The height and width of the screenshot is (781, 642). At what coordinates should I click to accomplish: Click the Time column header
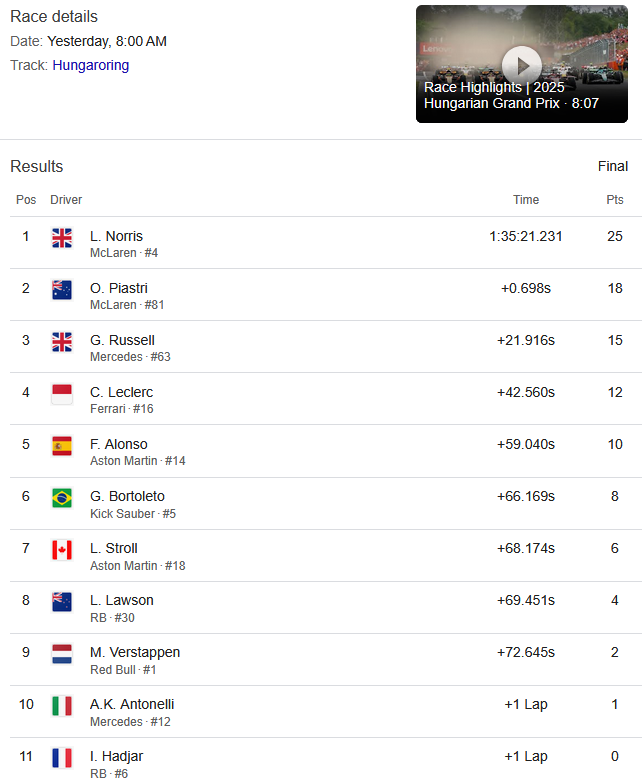click(526, 200)
